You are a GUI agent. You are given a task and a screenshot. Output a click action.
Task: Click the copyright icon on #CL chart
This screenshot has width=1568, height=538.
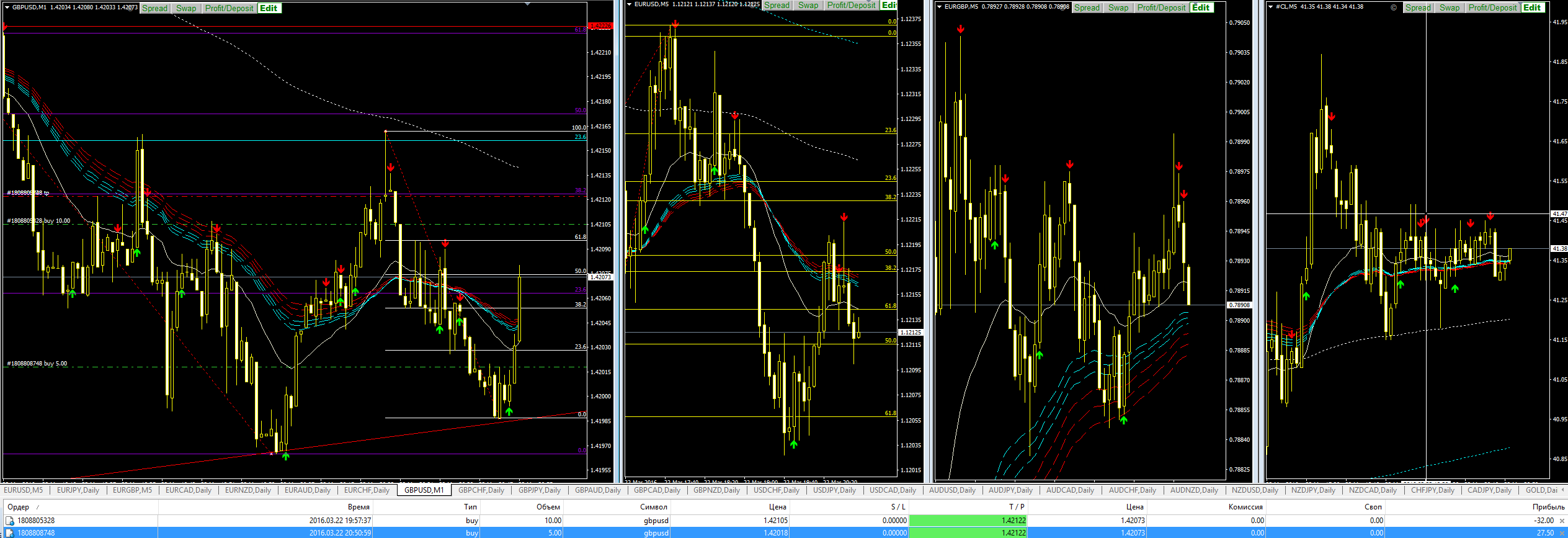coord(1394,7)
